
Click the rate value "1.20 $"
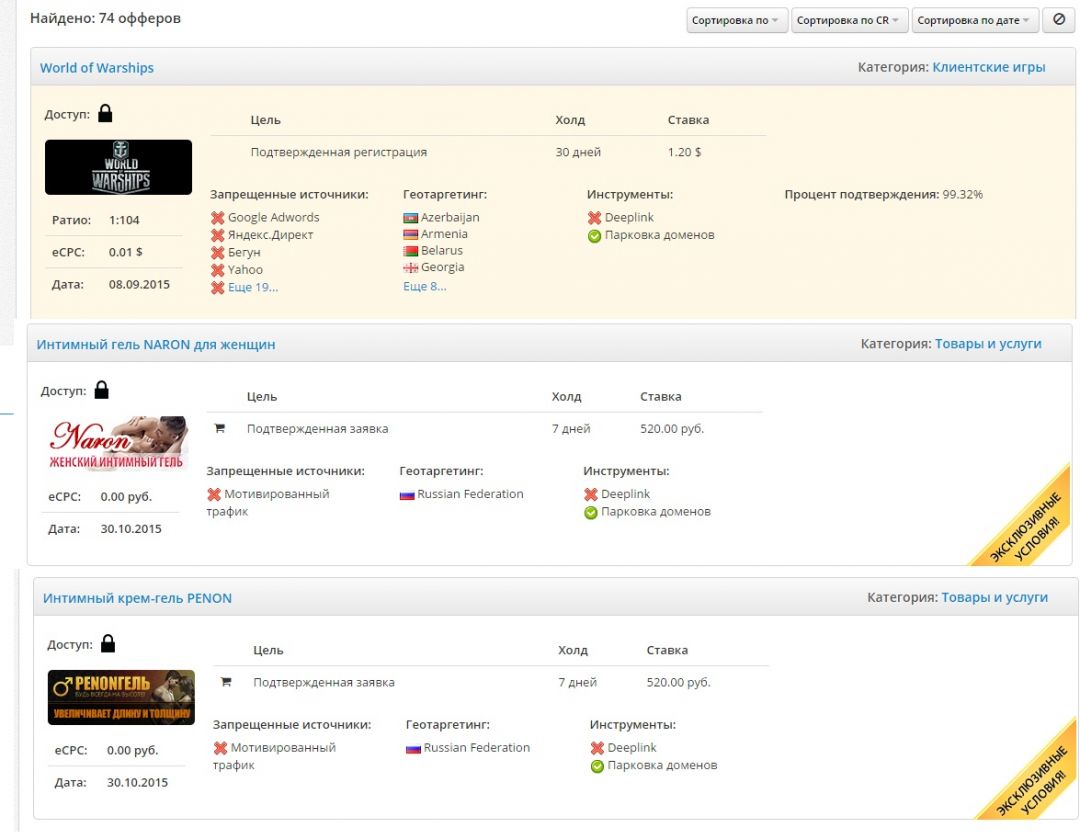[x=684, y=152]
